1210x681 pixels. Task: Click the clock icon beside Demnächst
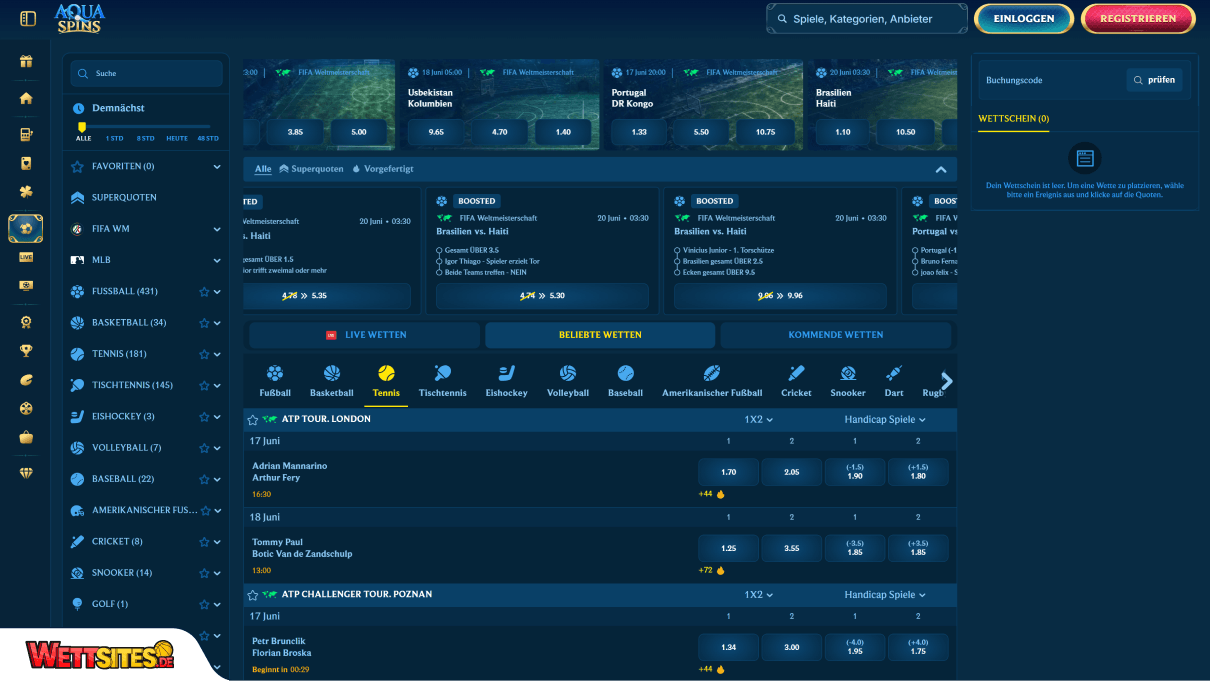tap(78, 108)
